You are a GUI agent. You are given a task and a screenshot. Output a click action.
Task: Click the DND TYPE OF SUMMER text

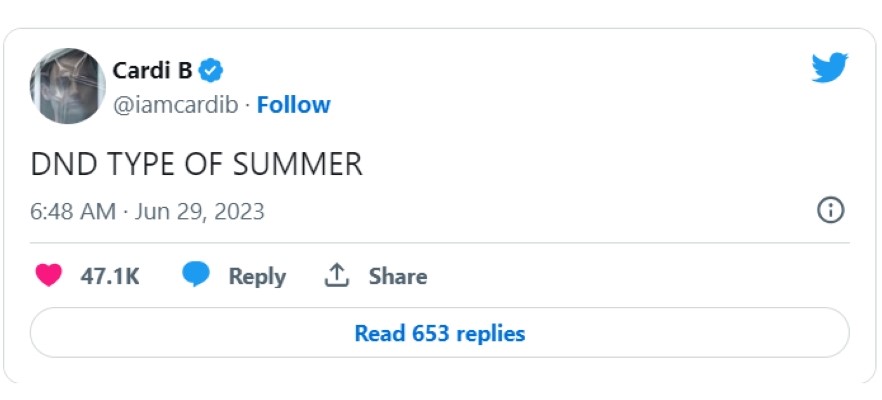pyautogui.click(x=196, y=164)
